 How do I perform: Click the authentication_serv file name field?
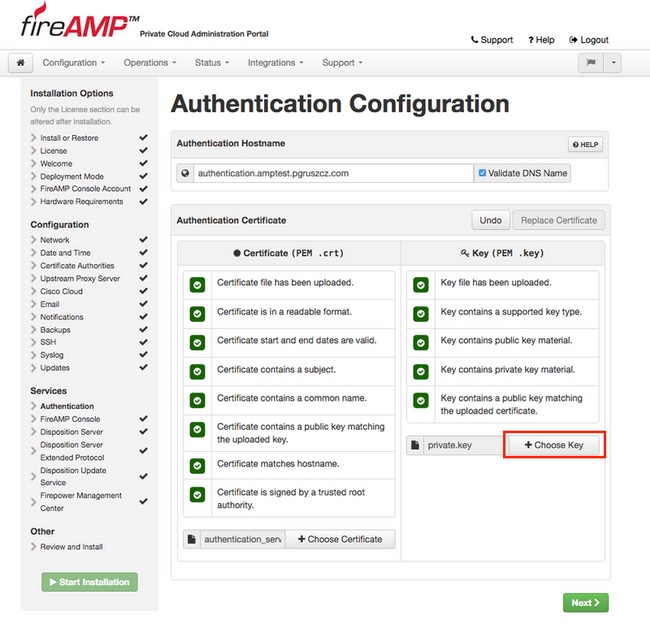coord(243,539)
